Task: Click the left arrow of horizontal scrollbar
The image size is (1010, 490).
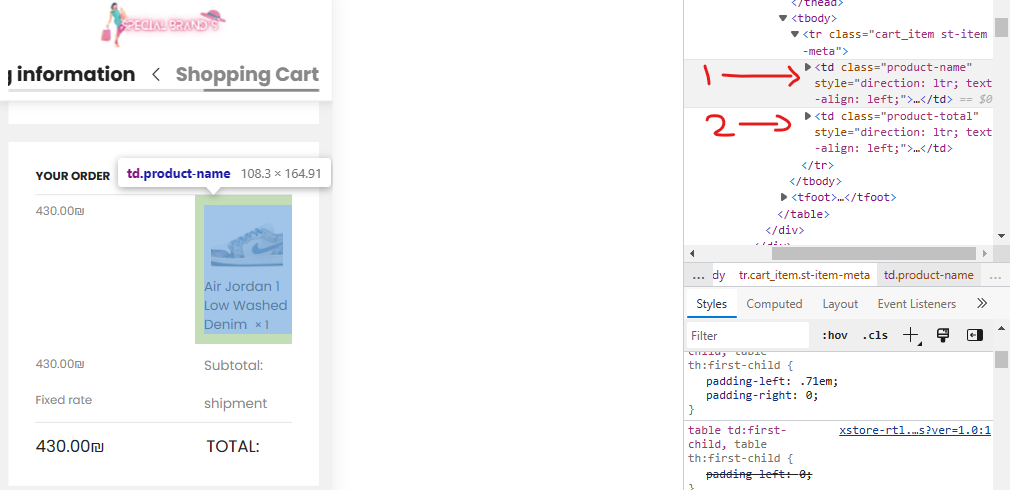Action: (693, 253)
